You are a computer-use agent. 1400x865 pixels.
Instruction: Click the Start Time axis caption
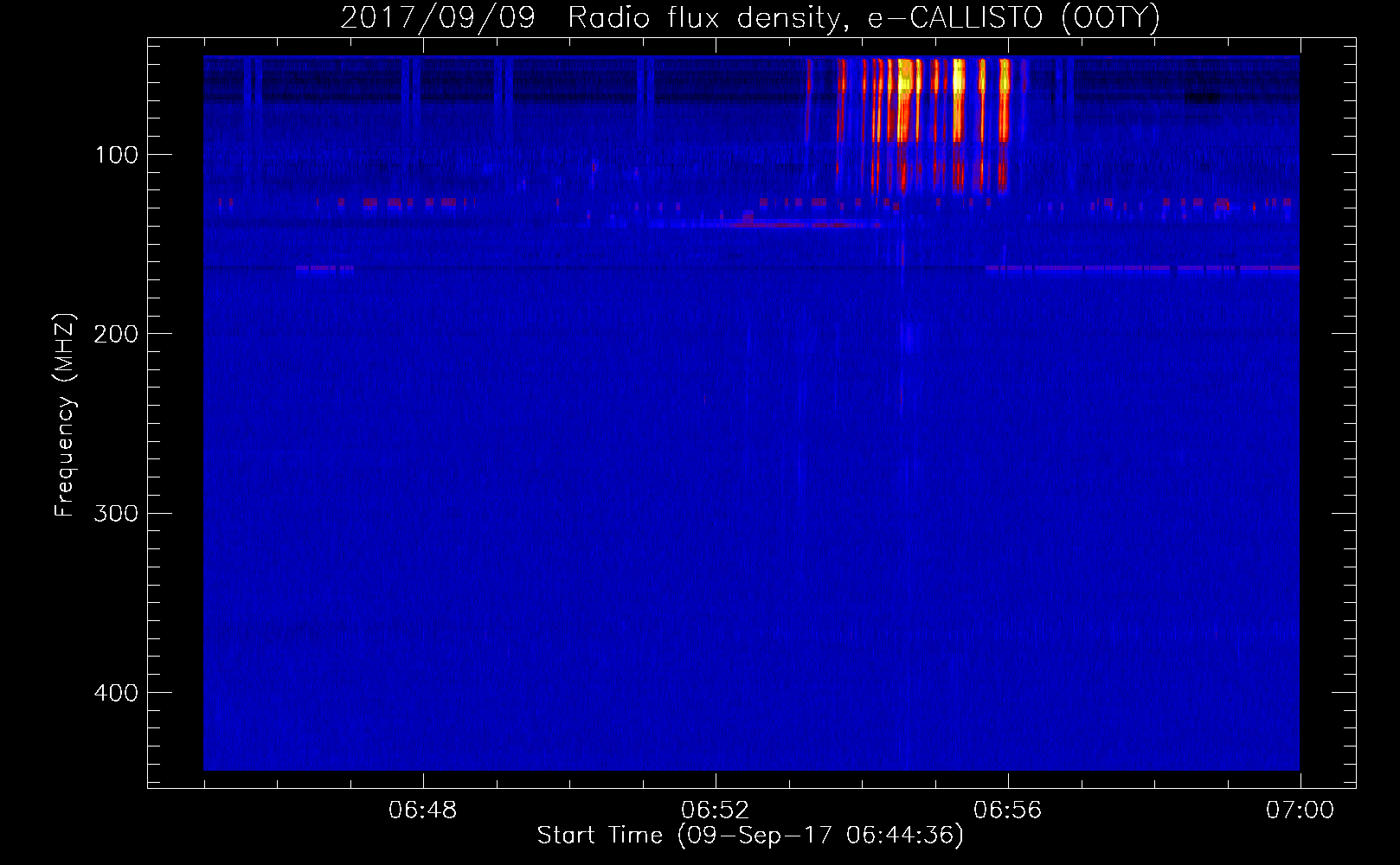[750, 836]
